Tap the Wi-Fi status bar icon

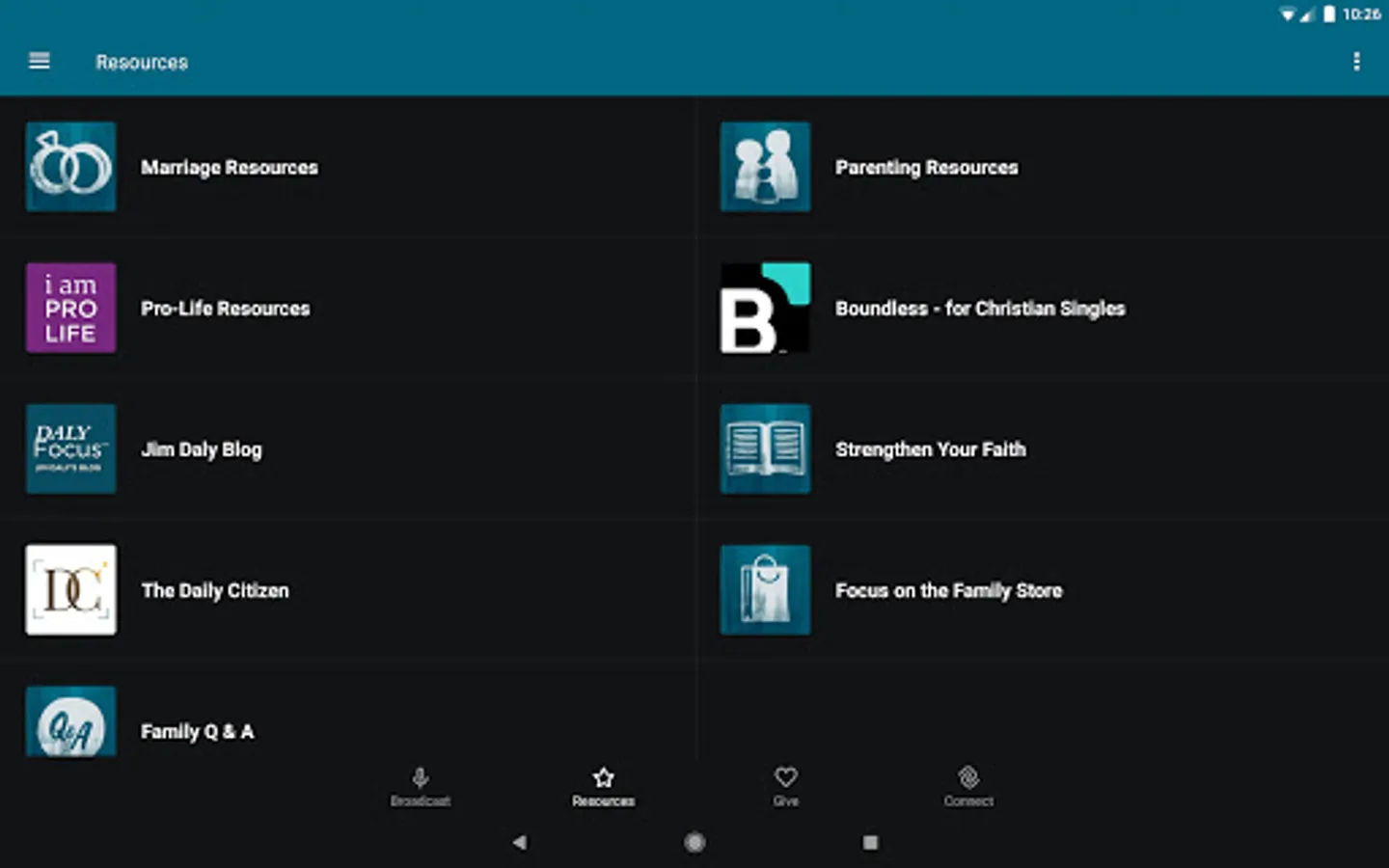pos(1287,14)
